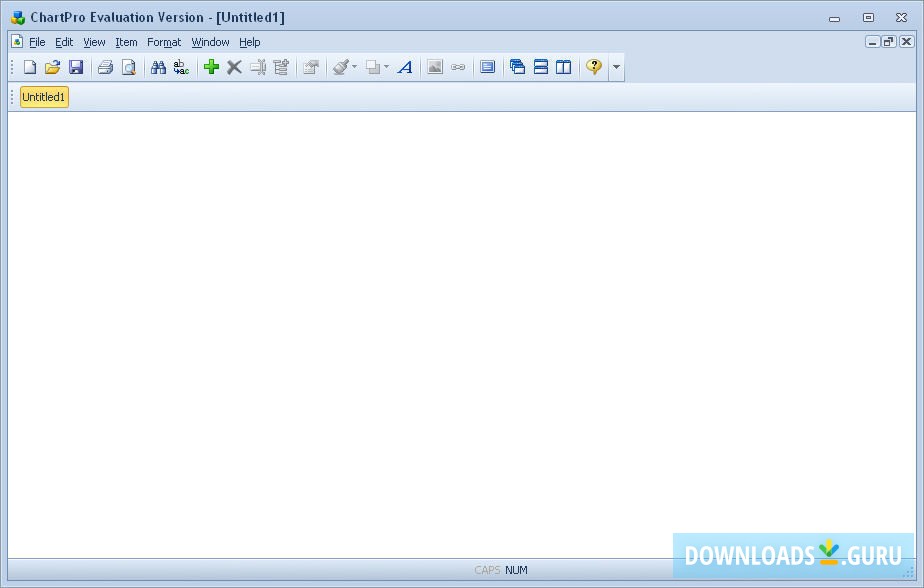Click the blue page layout icon
This screenshot has width=924, height=588.
tap(487, 67)
